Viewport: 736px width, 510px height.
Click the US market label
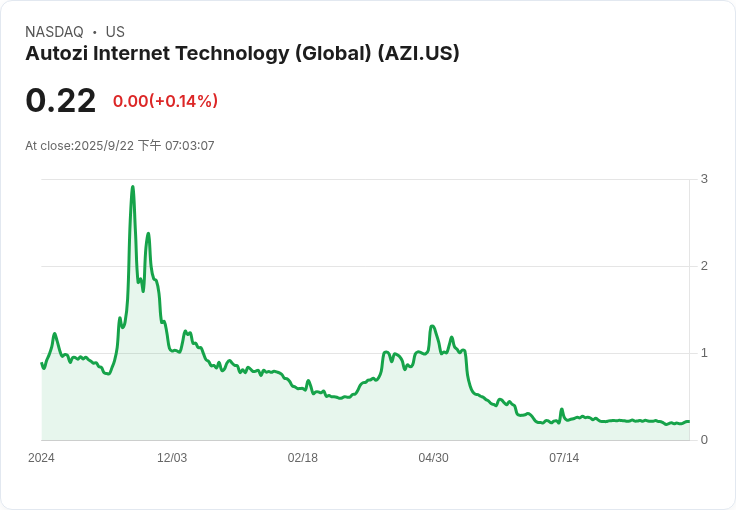115,32
